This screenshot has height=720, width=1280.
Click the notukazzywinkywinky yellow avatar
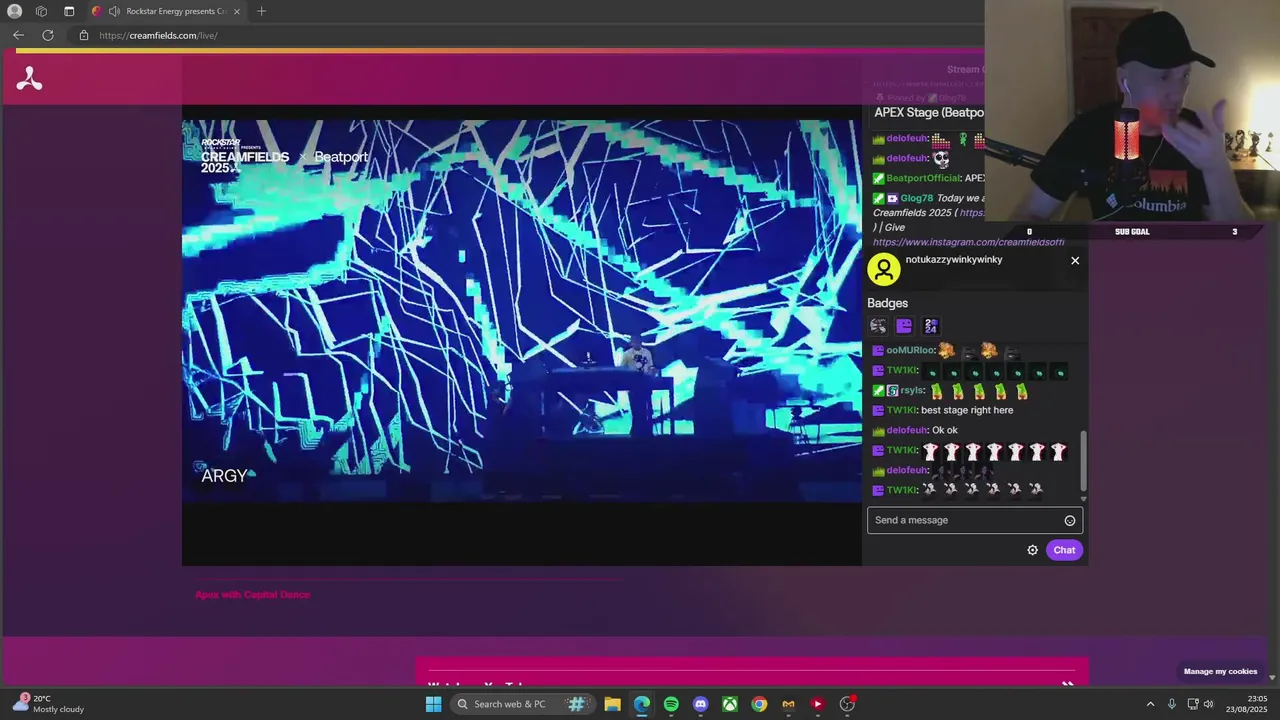(883, 269)
